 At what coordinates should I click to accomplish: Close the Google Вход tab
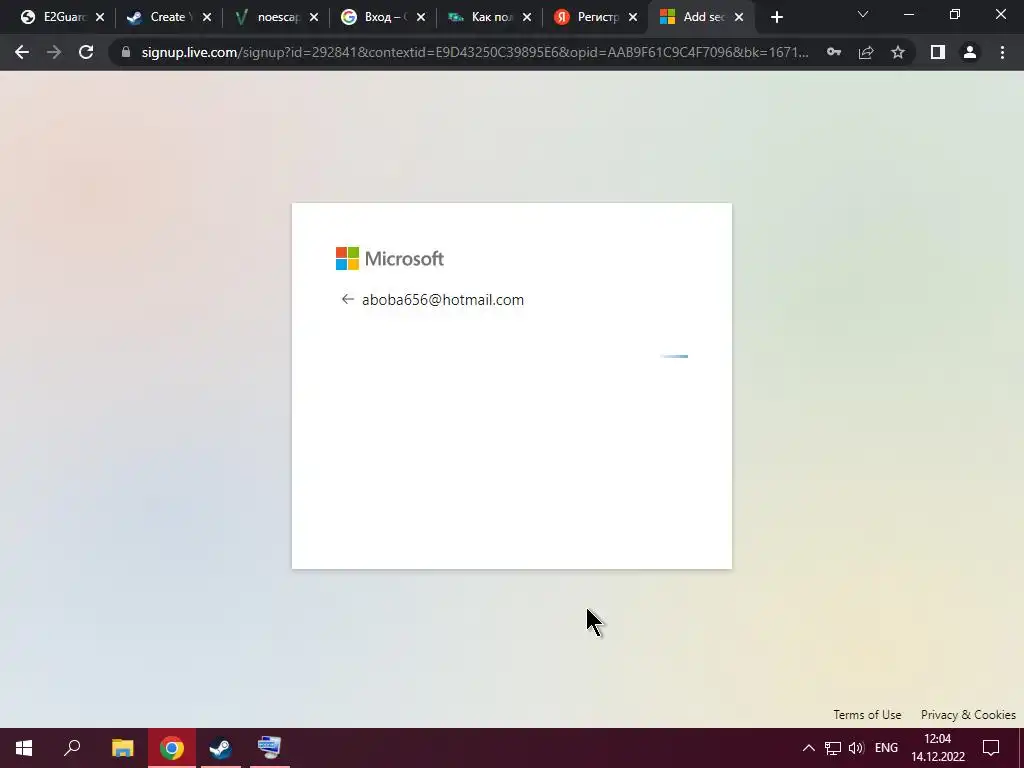coord(421,18)
